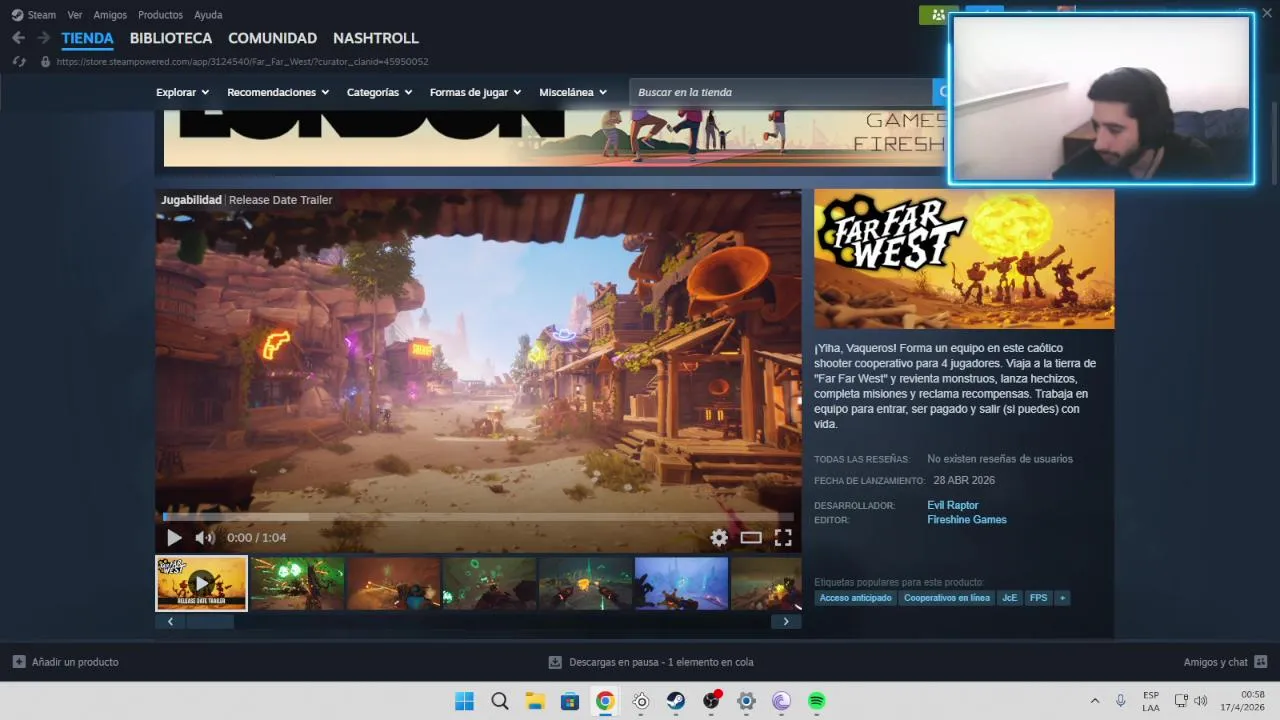
Task: Switch to BIBLIOTECA tab
Action: (171, 38)
